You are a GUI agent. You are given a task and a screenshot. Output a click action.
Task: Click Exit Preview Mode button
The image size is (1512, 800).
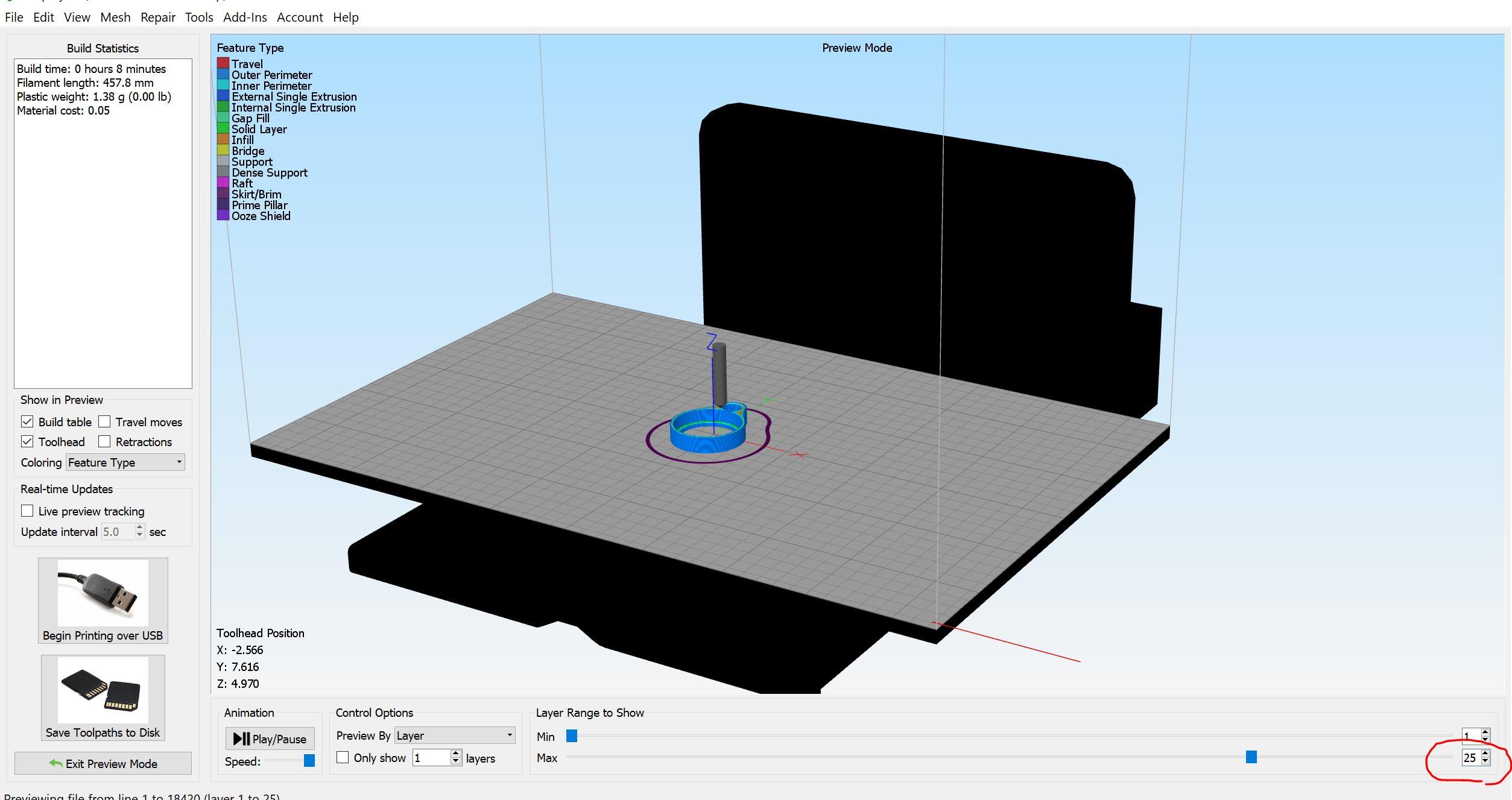point(103,763)
